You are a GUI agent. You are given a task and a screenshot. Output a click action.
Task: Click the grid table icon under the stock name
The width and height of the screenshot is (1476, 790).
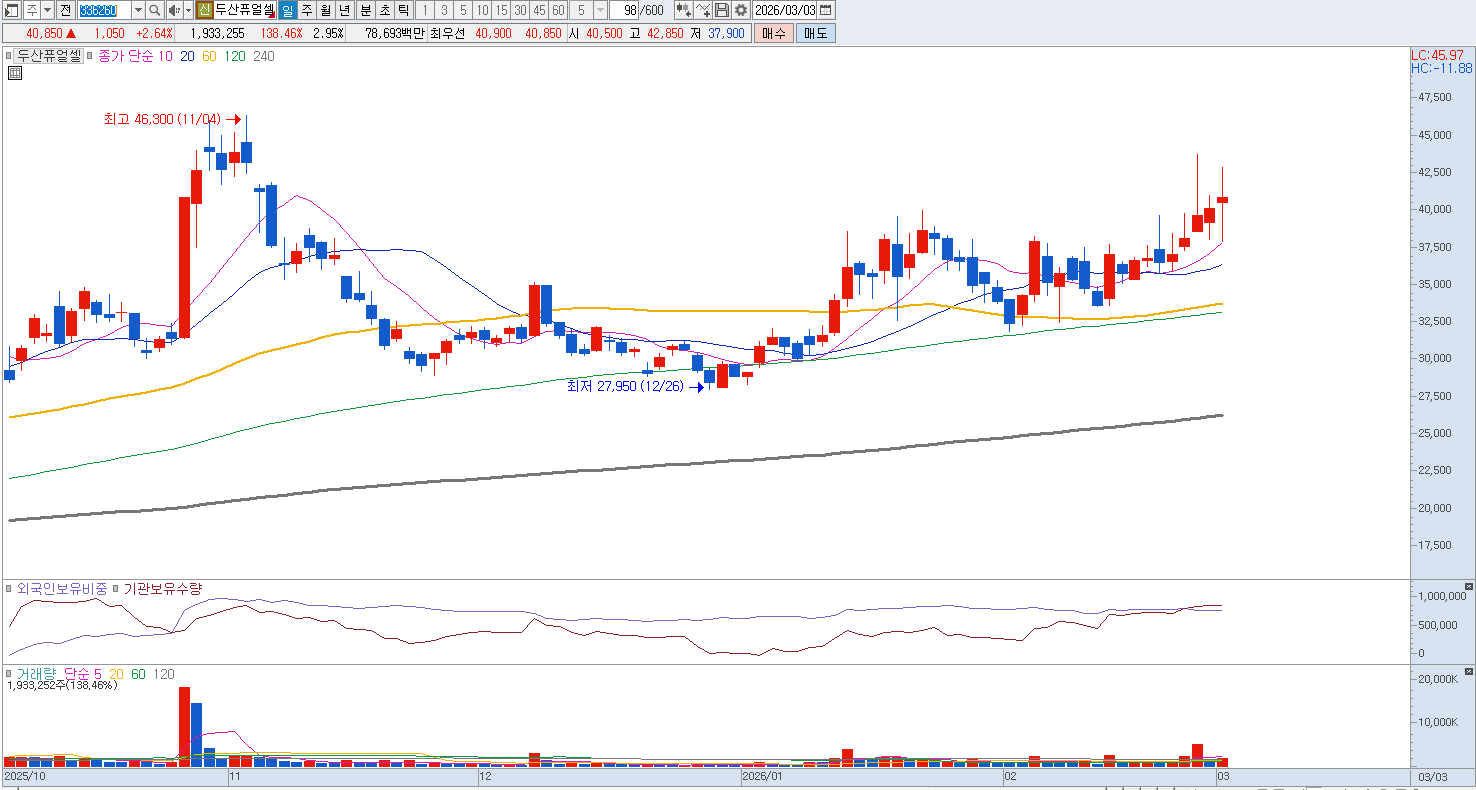15,73
